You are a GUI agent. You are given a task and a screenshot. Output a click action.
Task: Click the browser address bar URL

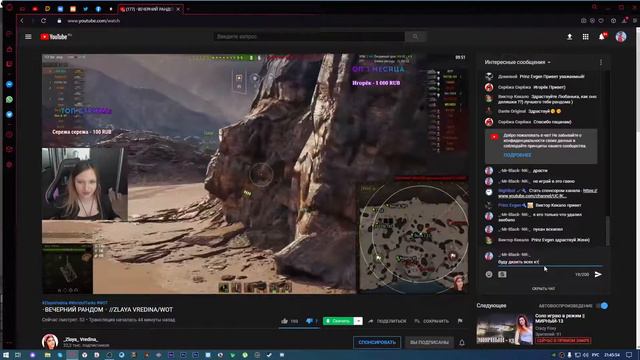(93, 21)
